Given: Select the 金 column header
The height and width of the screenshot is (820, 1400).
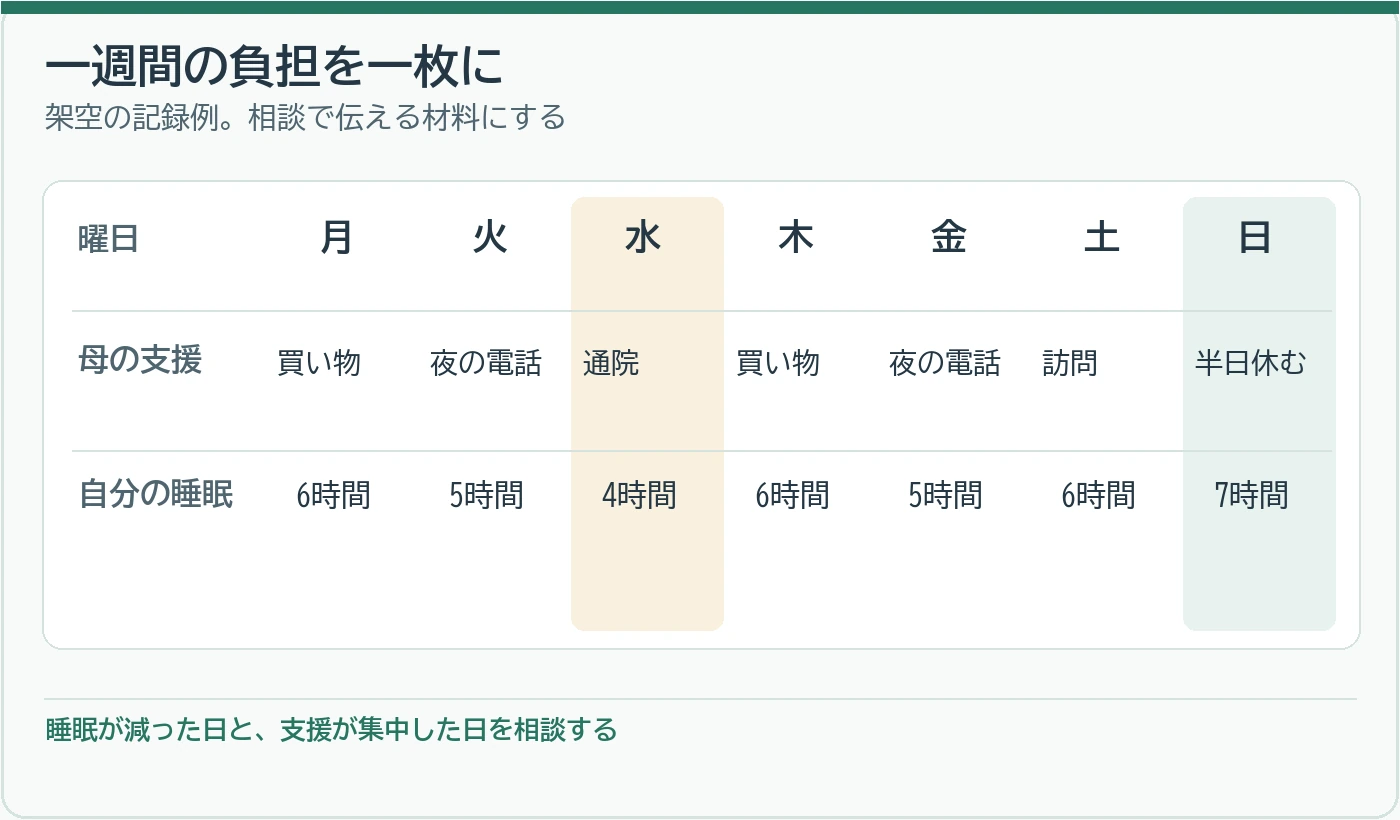Looking at the screenshot, I should (949, 238).
